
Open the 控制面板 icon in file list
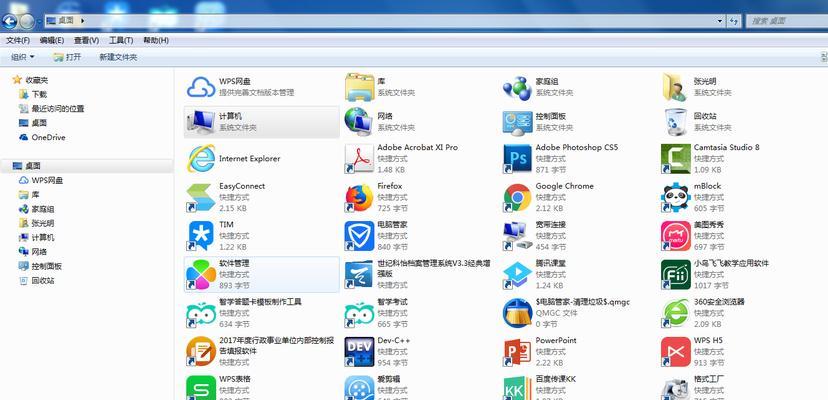click(517, 123)
